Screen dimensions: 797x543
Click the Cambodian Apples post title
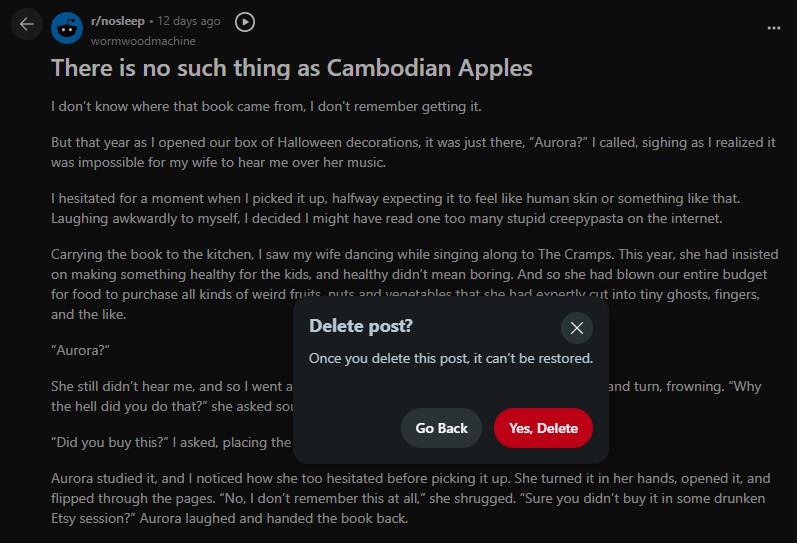(x=291, y=68)
